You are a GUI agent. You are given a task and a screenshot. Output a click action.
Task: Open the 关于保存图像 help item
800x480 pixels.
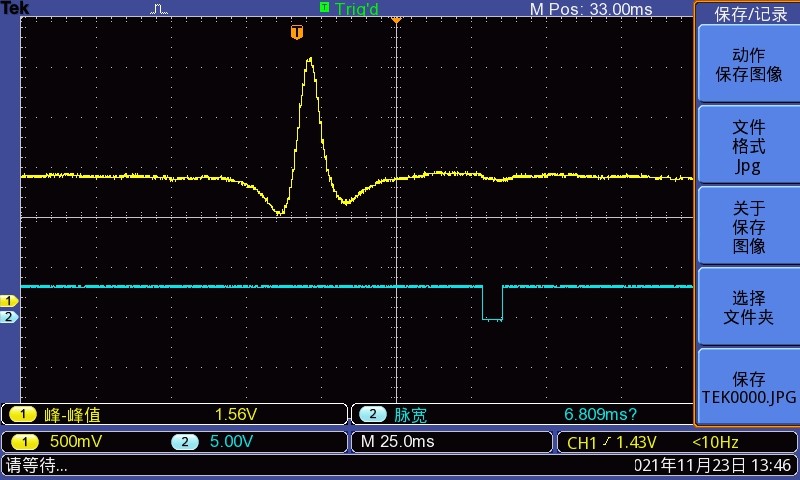748,227
